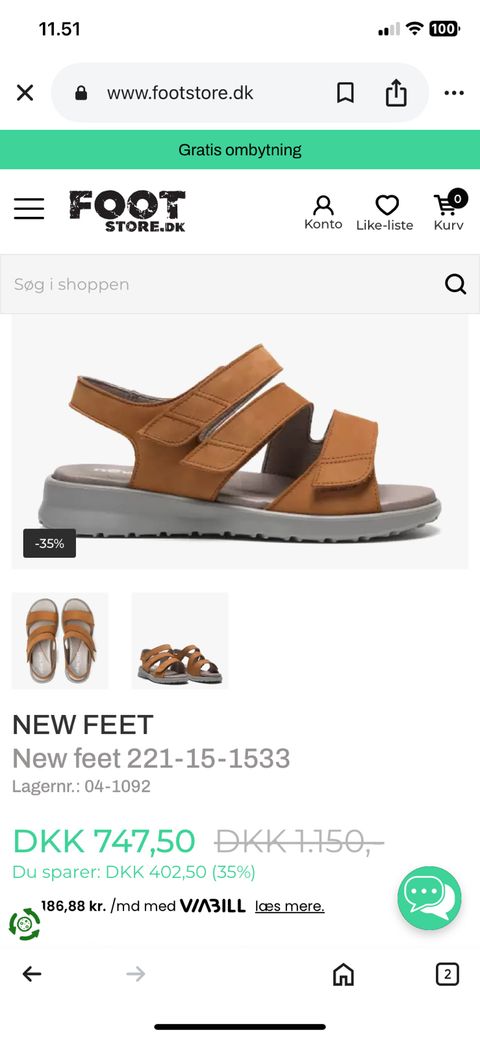This screenshot has height=1039, width=480.
Task: Follow the 'læs mere.' ViaBill link
Action: point(290,906)
